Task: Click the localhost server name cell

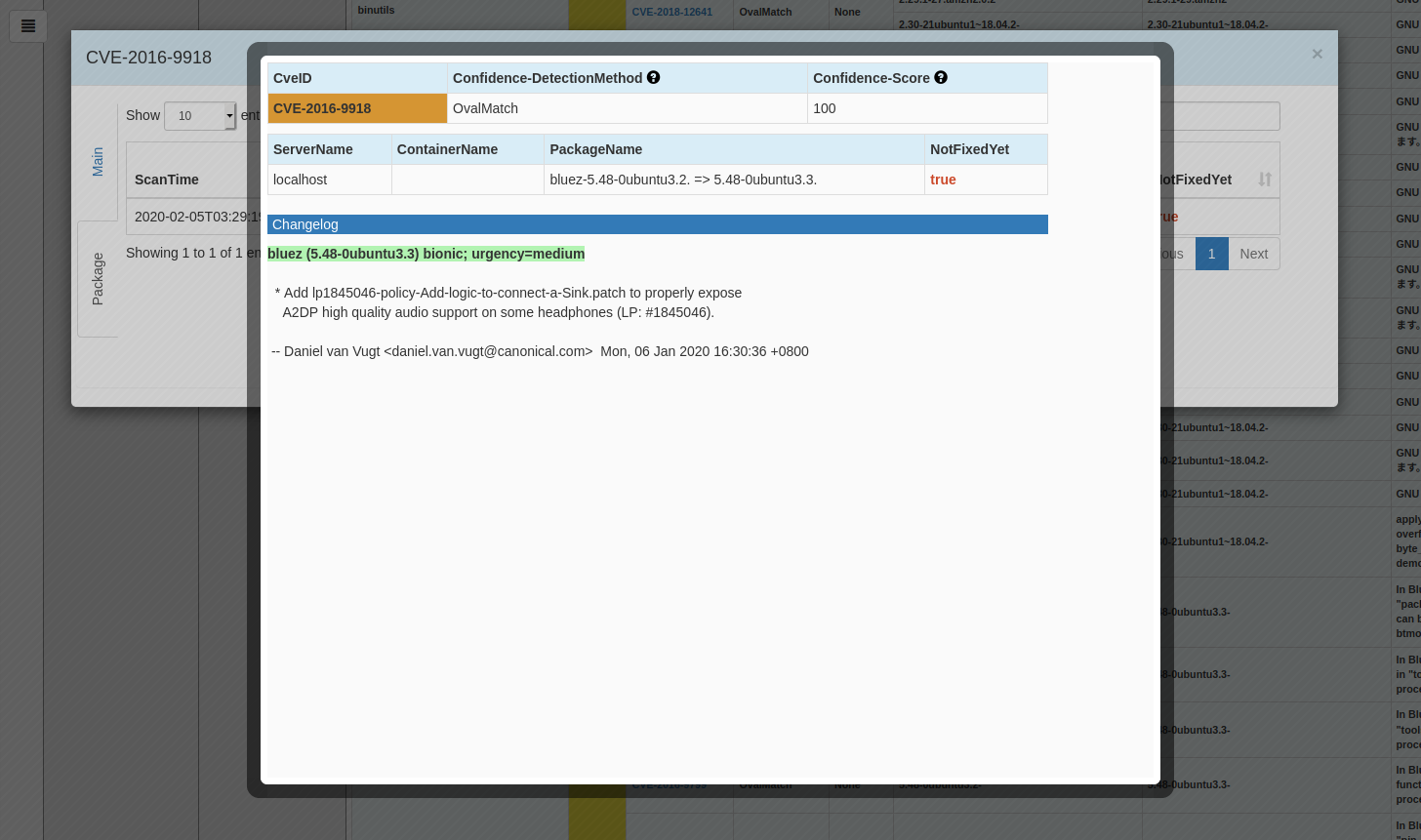Action: [x=330, y=180]
